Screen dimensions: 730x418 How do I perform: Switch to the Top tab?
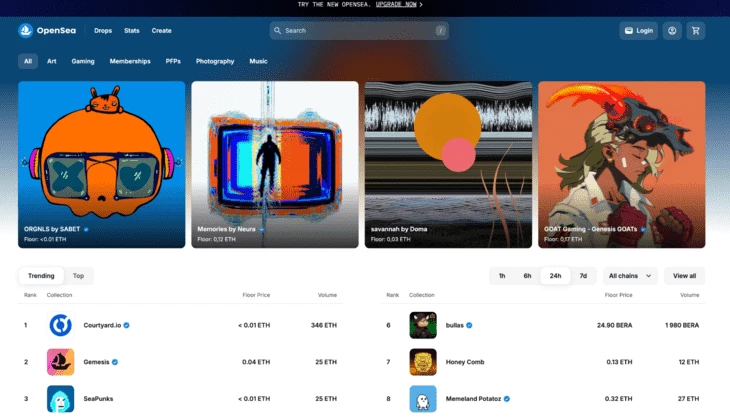[78, 276]
